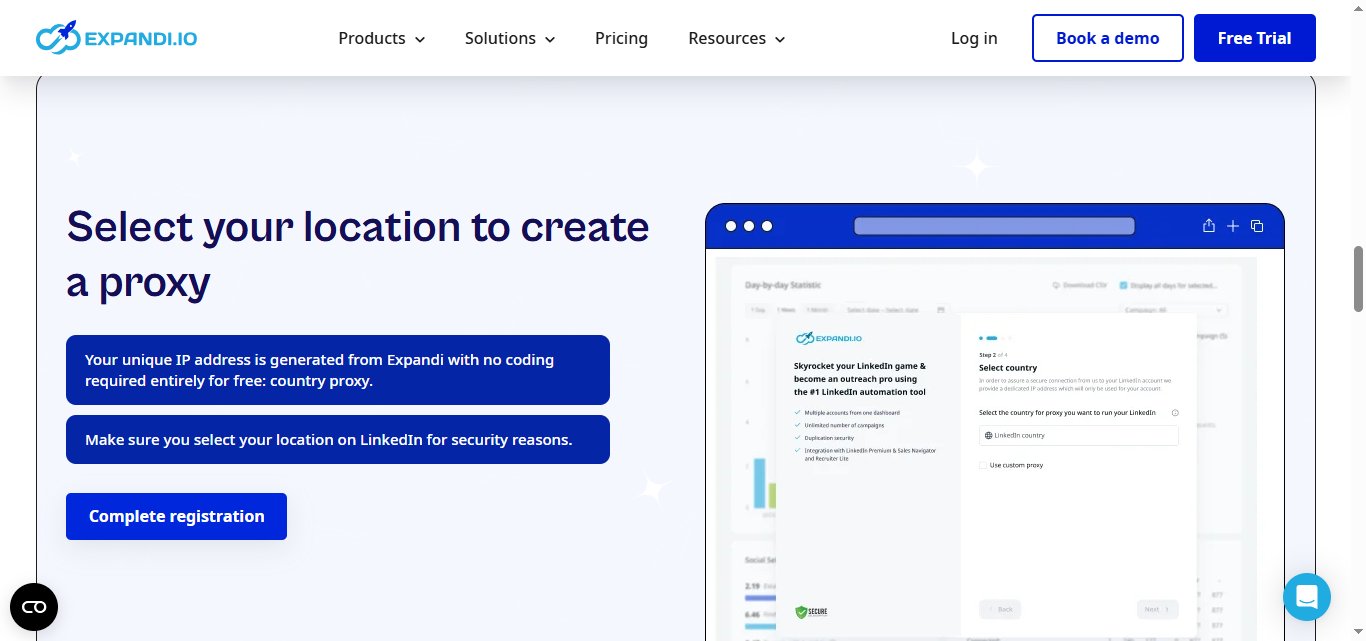The width and height of the screenshot is (1366, 641).
Task: Open the accessibility widget in the bottom-left corner
Action: tap(34, 607)
